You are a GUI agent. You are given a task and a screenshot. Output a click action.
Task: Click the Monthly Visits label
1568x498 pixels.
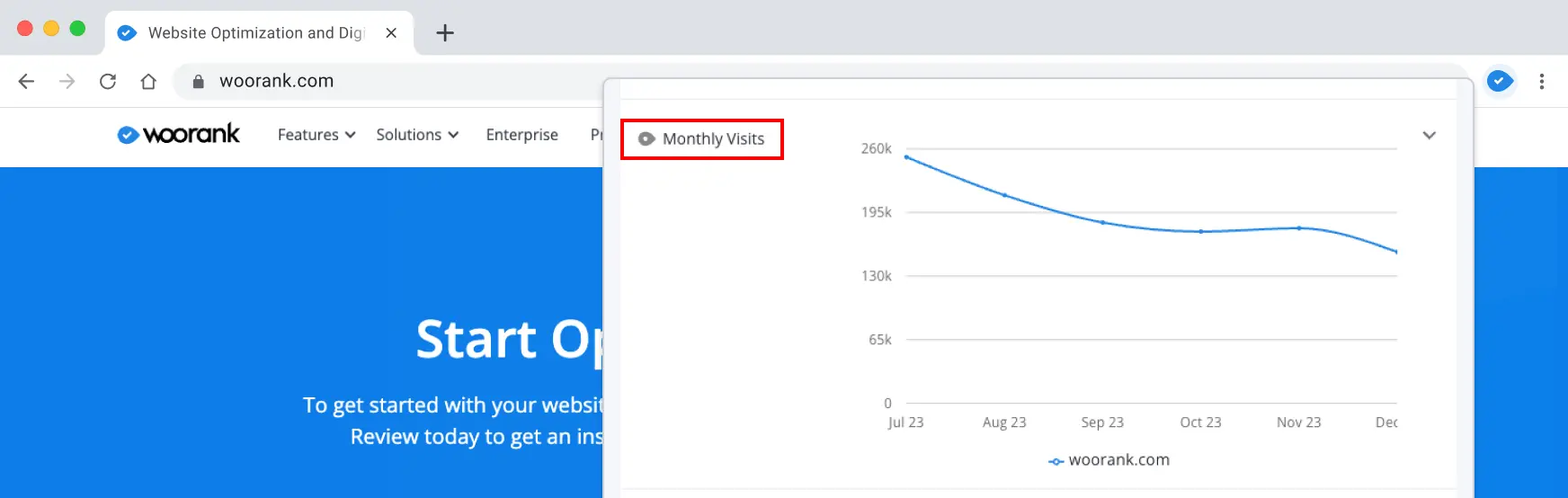point(713,139)
